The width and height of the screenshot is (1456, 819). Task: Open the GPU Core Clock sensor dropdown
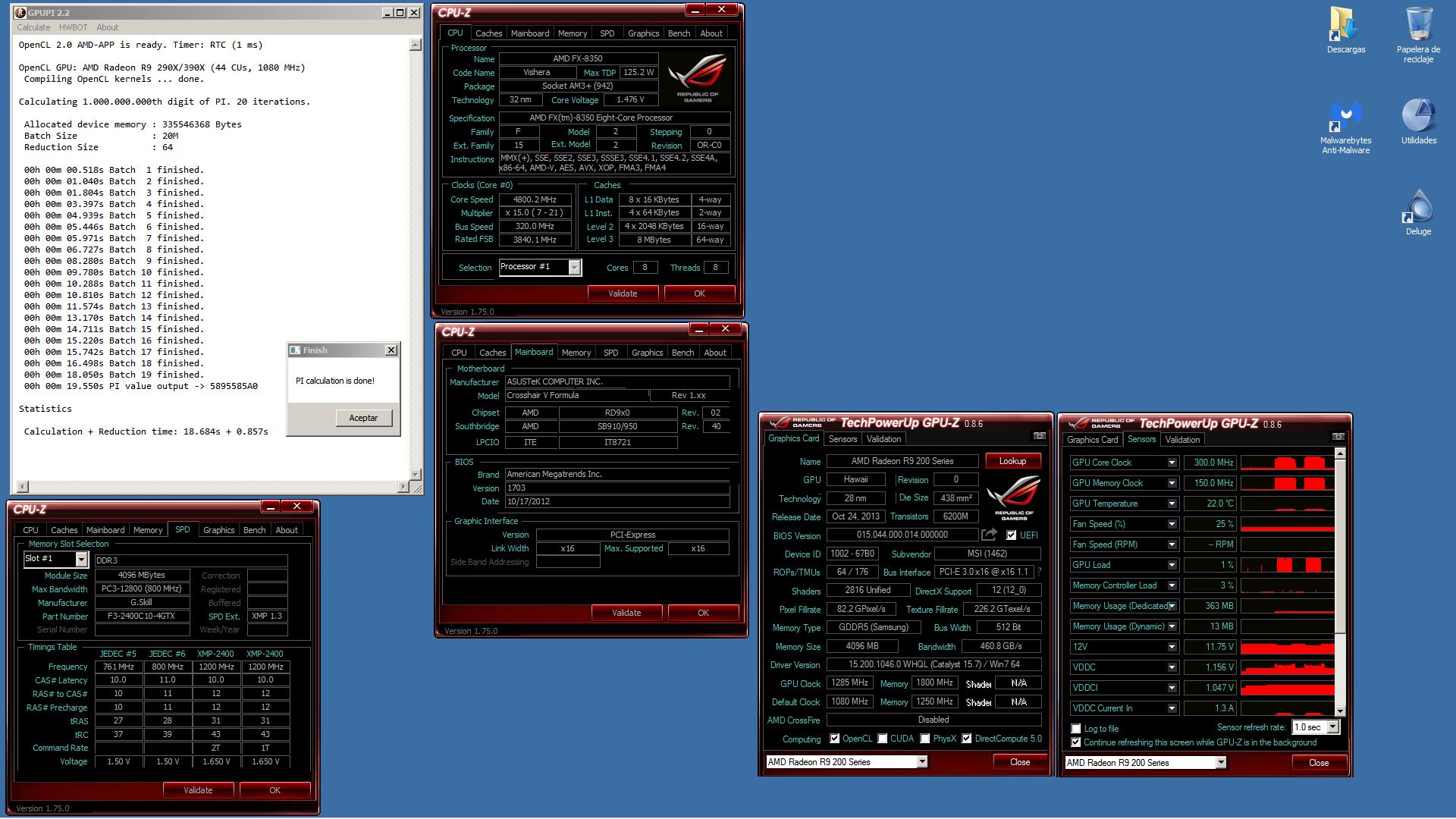click(1172, 463)
